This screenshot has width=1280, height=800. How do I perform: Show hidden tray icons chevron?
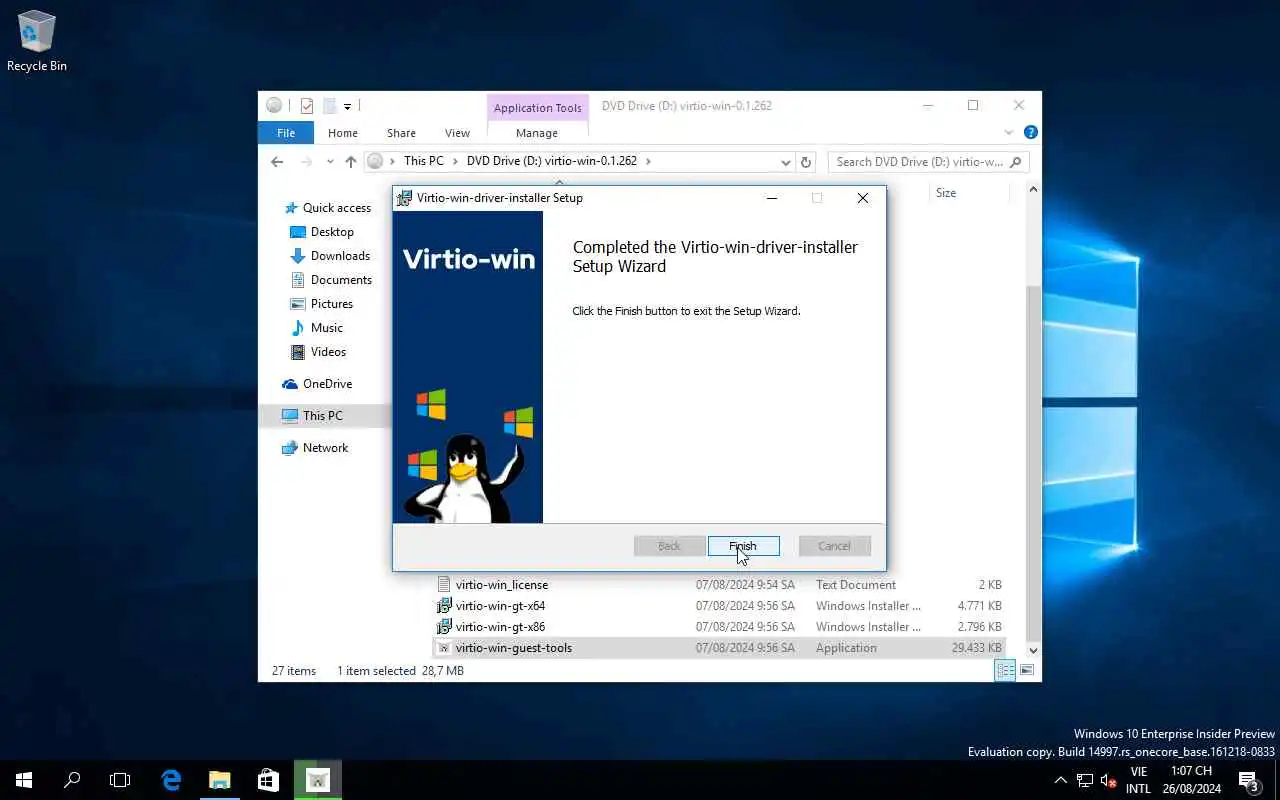1061,780
